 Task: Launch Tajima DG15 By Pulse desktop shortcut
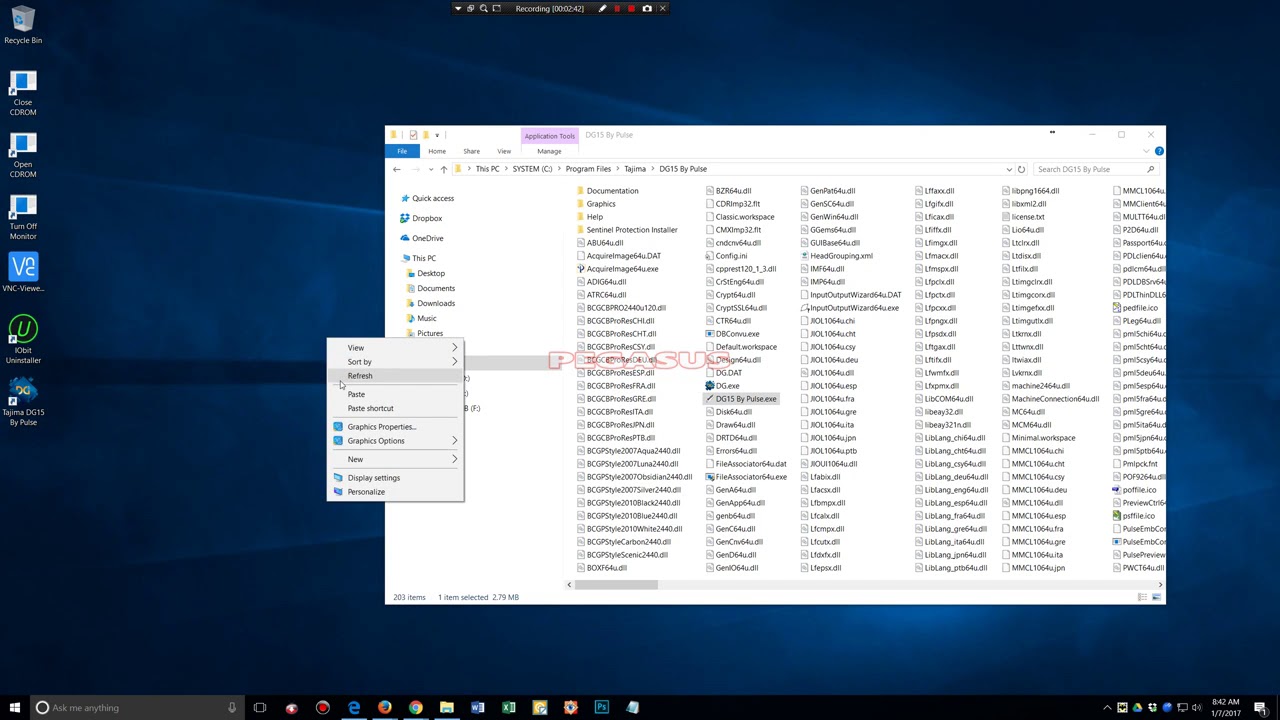pos(22,402)
